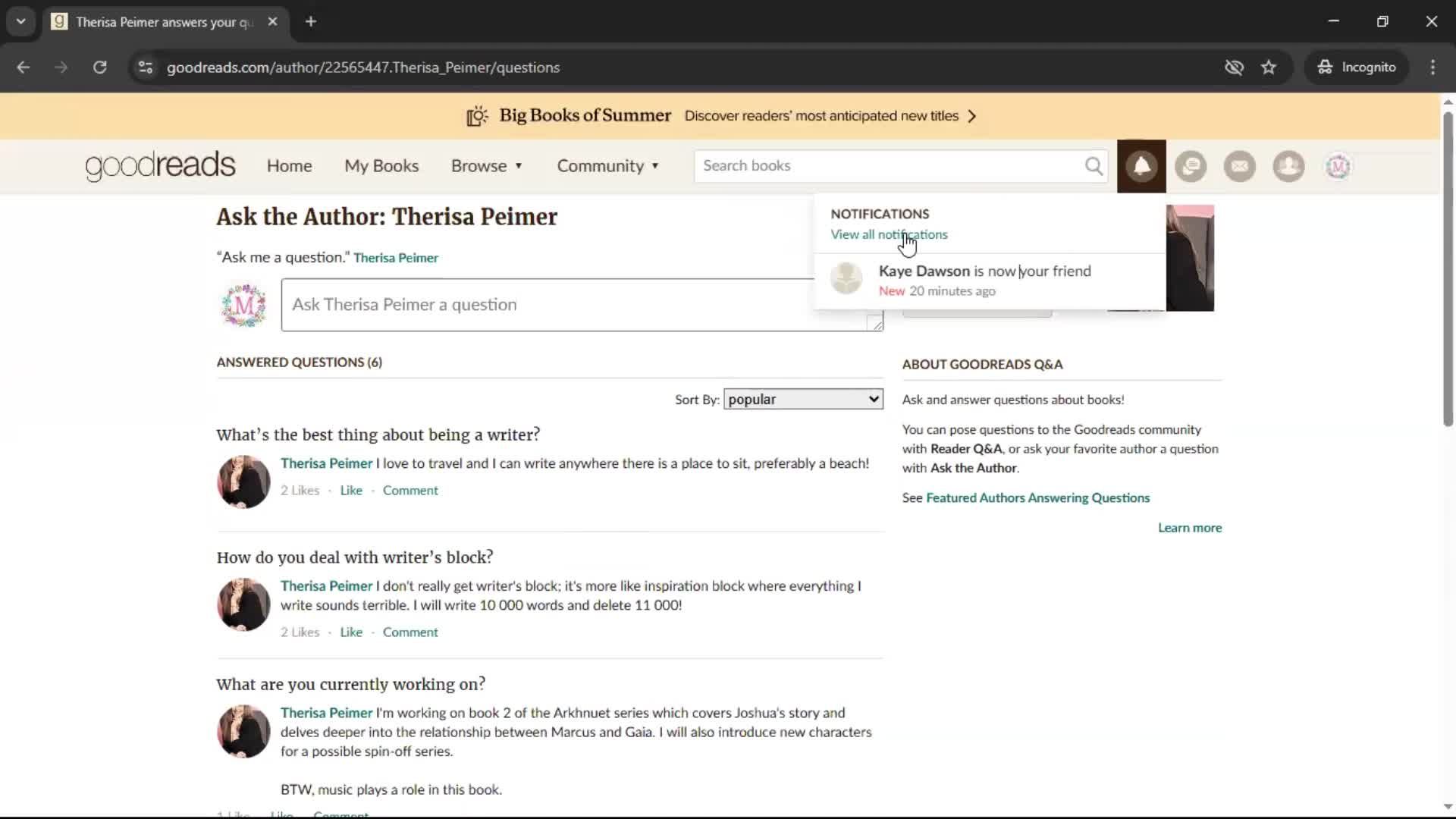The width and height of the screenshot is (1456, 819).
Task: Open the group discussions icon
Action: [x=1191, y=166]
